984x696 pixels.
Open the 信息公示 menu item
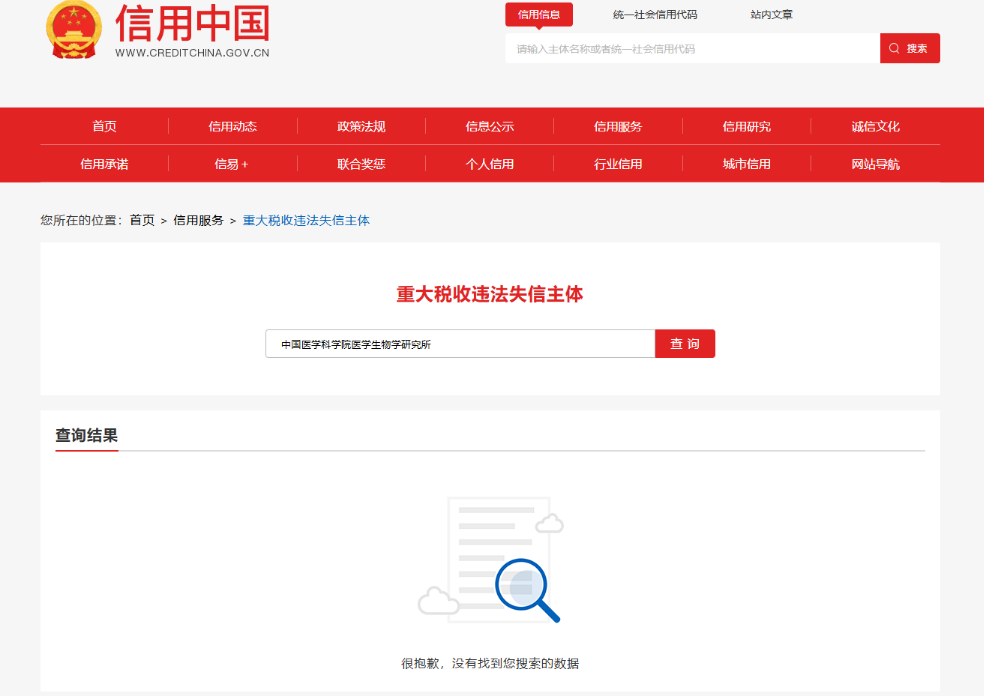pos(489,126)
